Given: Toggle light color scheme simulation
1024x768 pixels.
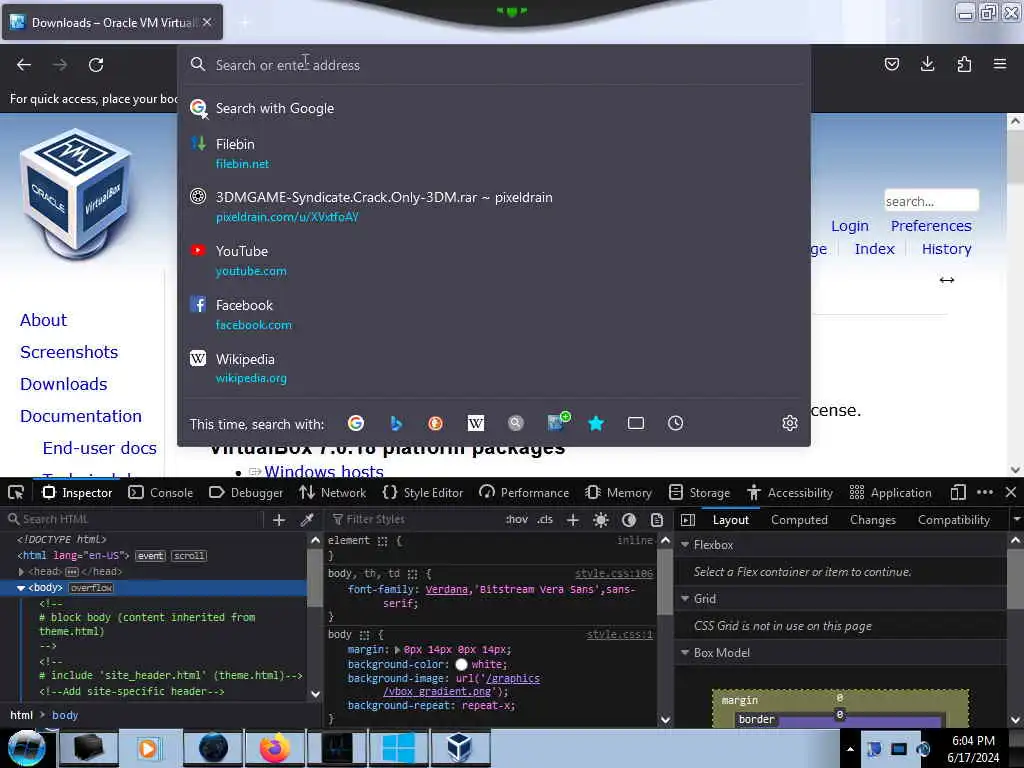Looking at the screenshot, I should point(601,520).
